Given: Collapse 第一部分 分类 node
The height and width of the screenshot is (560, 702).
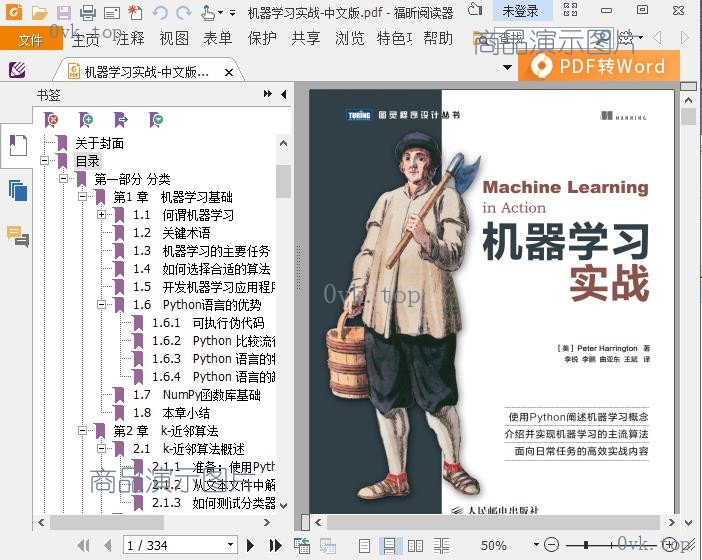Looking at the screenshot, I should coord(64,179).
